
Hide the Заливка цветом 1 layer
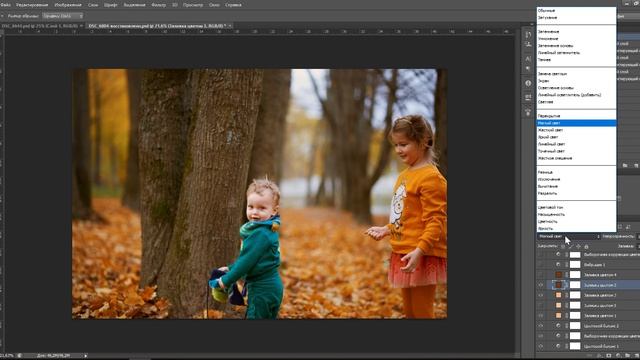pyautogui.click(x=541, y=316)
